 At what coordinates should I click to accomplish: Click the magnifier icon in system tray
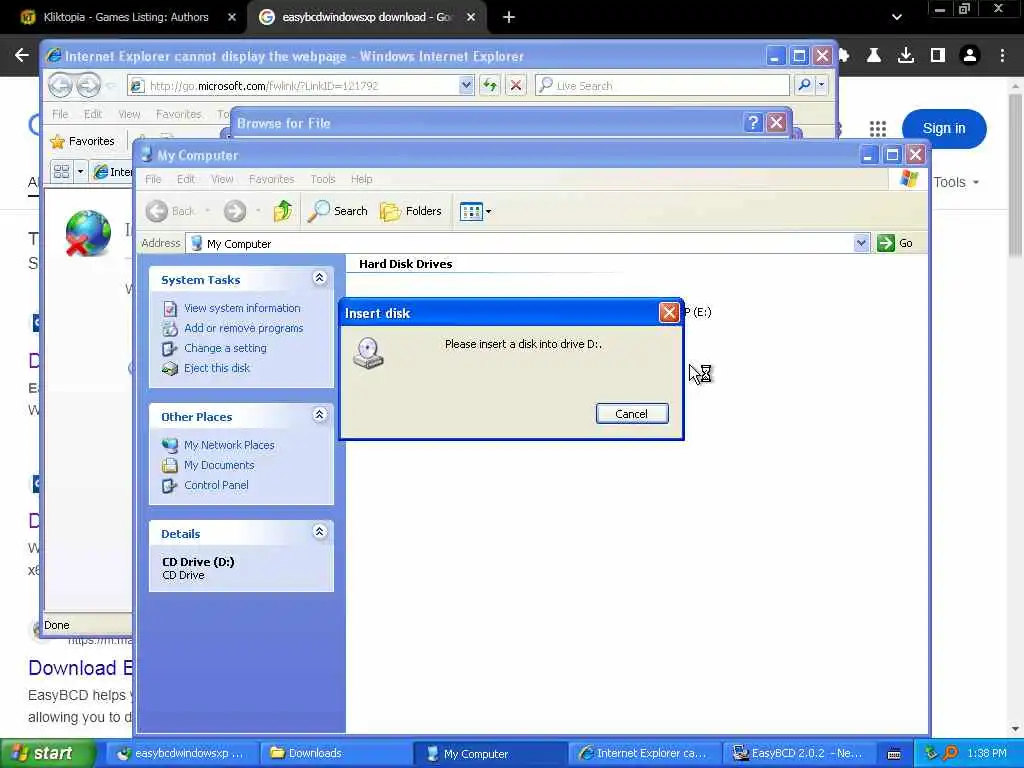point(950,753)
